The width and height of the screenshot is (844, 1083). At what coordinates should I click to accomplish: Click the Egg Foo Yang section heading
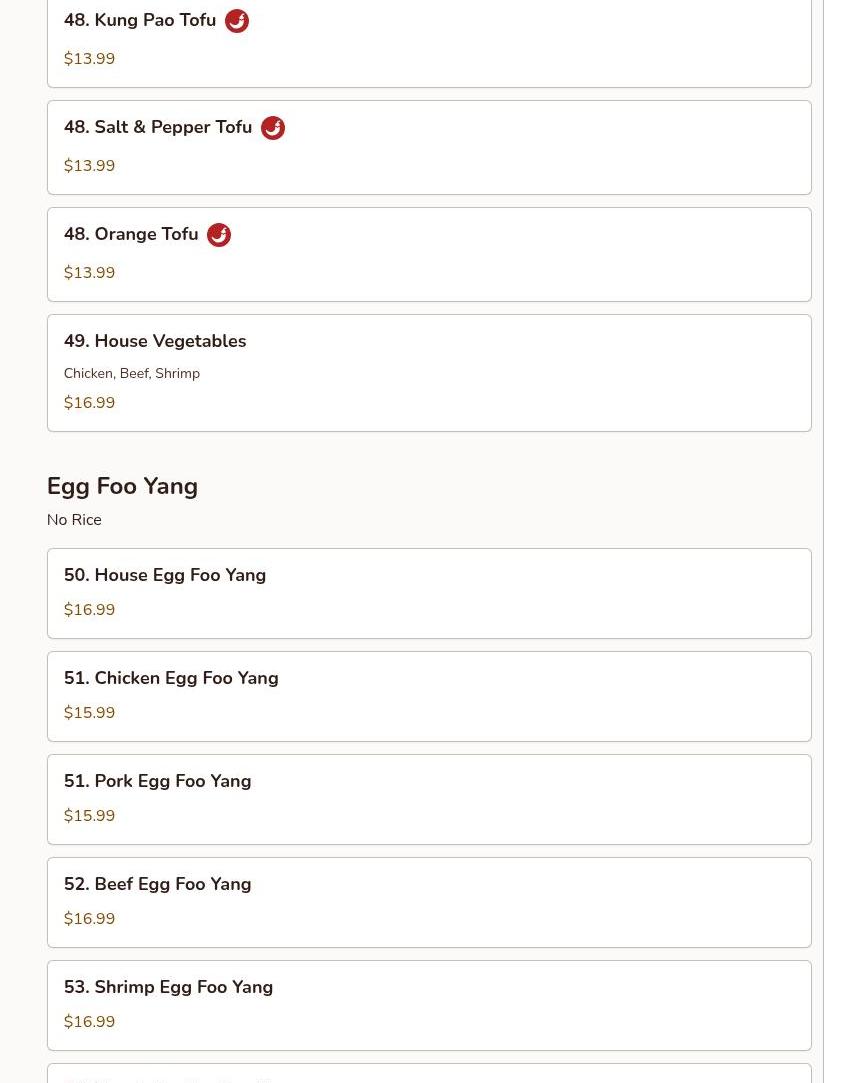[122, 486]
